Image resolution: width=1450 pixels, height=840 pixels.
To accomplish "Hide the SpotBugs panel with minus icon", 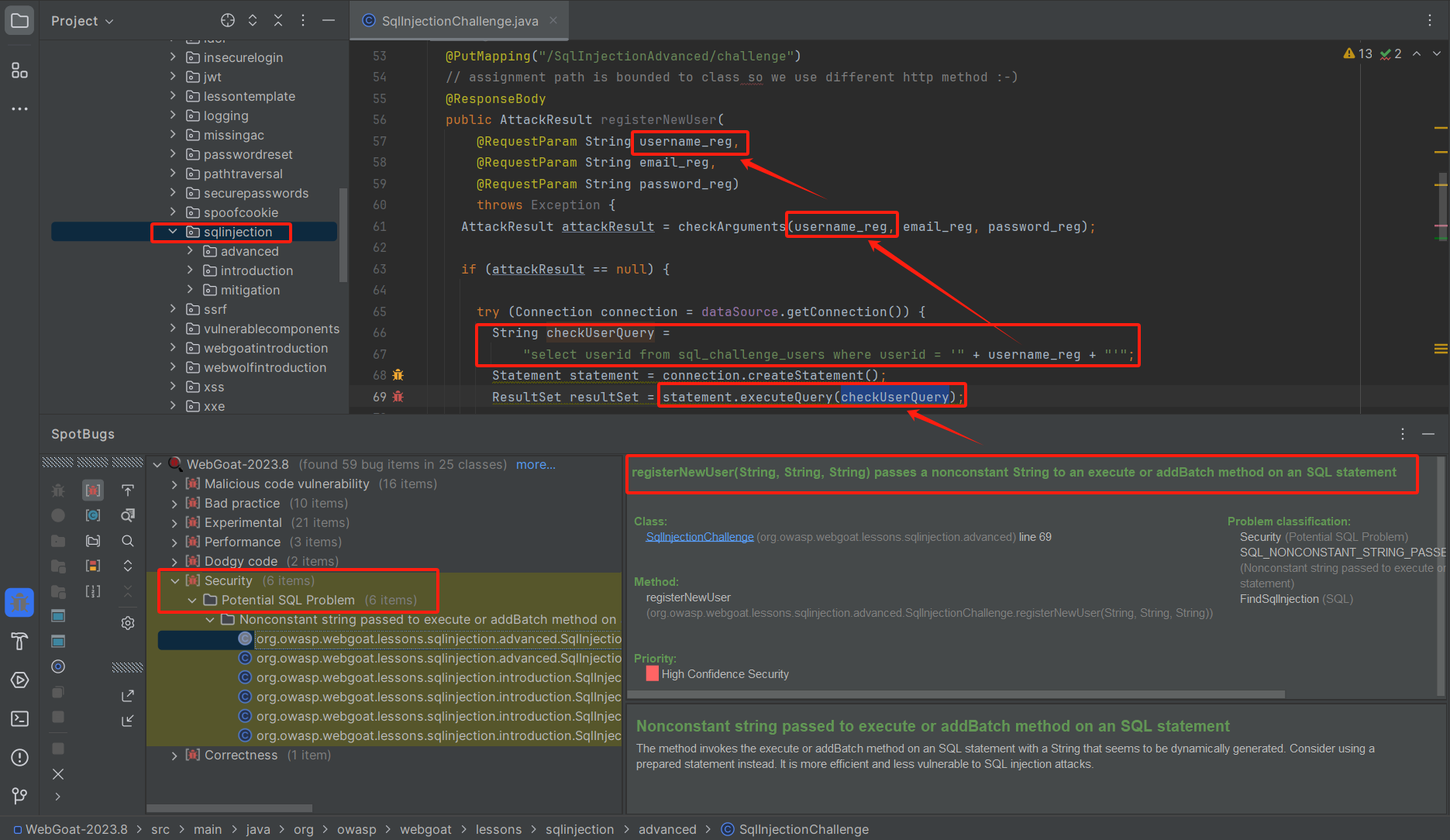I will [1428, 434].
